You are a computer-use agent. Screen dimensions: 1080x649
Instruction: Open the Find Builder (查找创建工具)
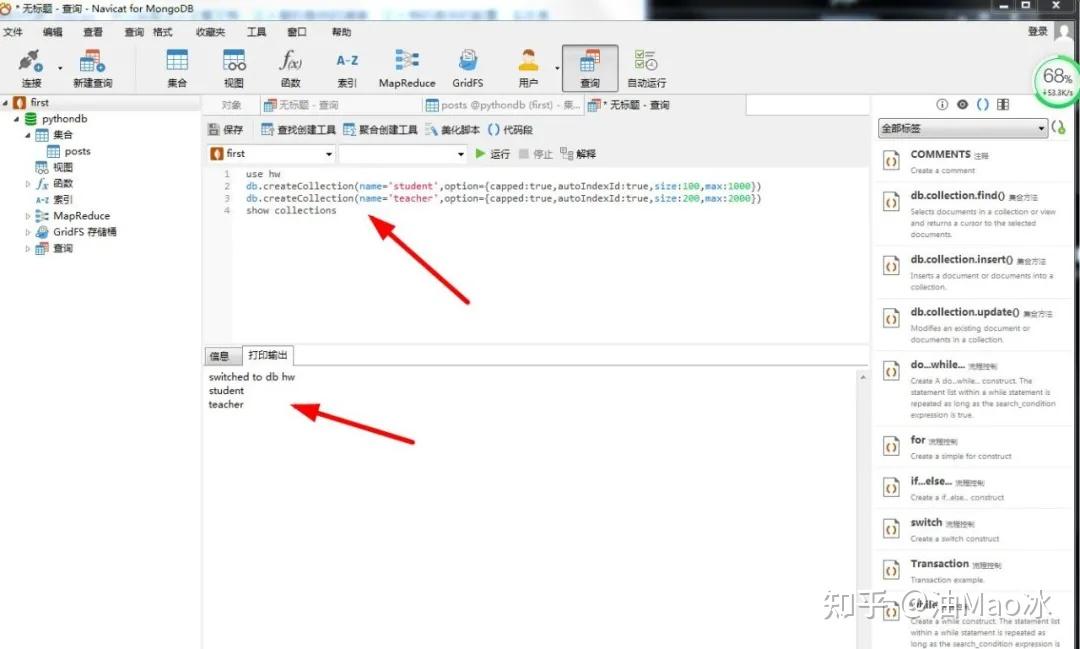click(x=298, y=130)
